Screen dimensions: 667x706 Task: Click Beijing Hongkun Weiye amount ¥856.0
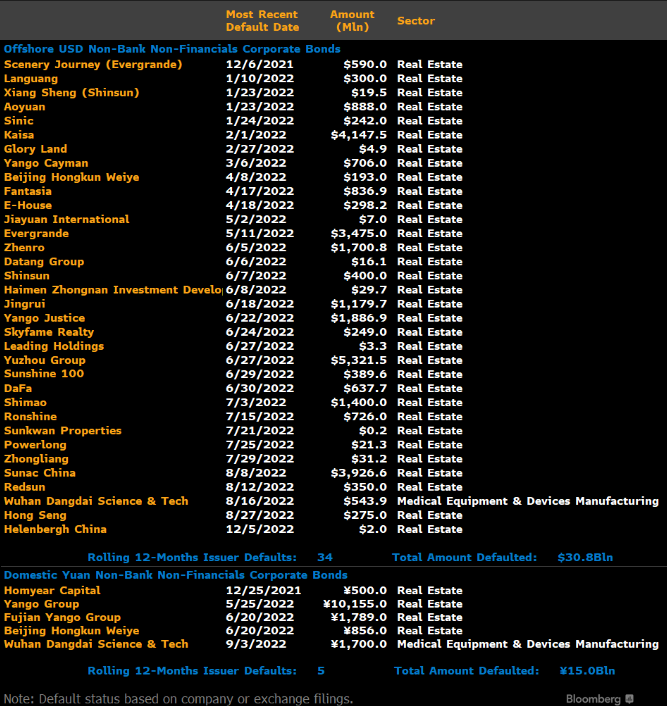(x=365, y=631)
